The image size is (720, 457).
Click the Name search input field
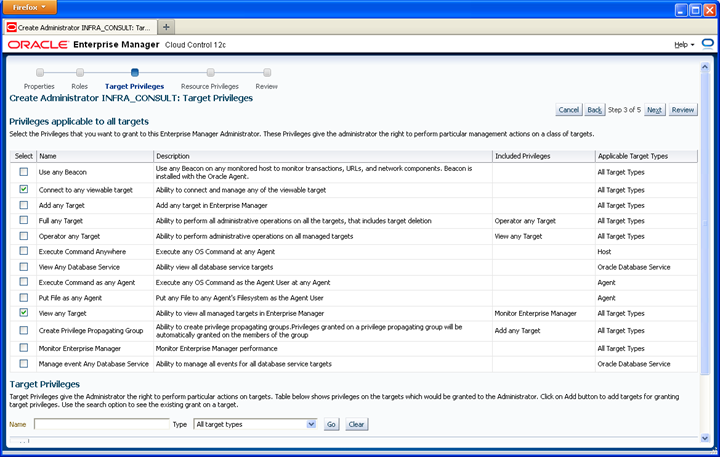click(x=101, y=424)
